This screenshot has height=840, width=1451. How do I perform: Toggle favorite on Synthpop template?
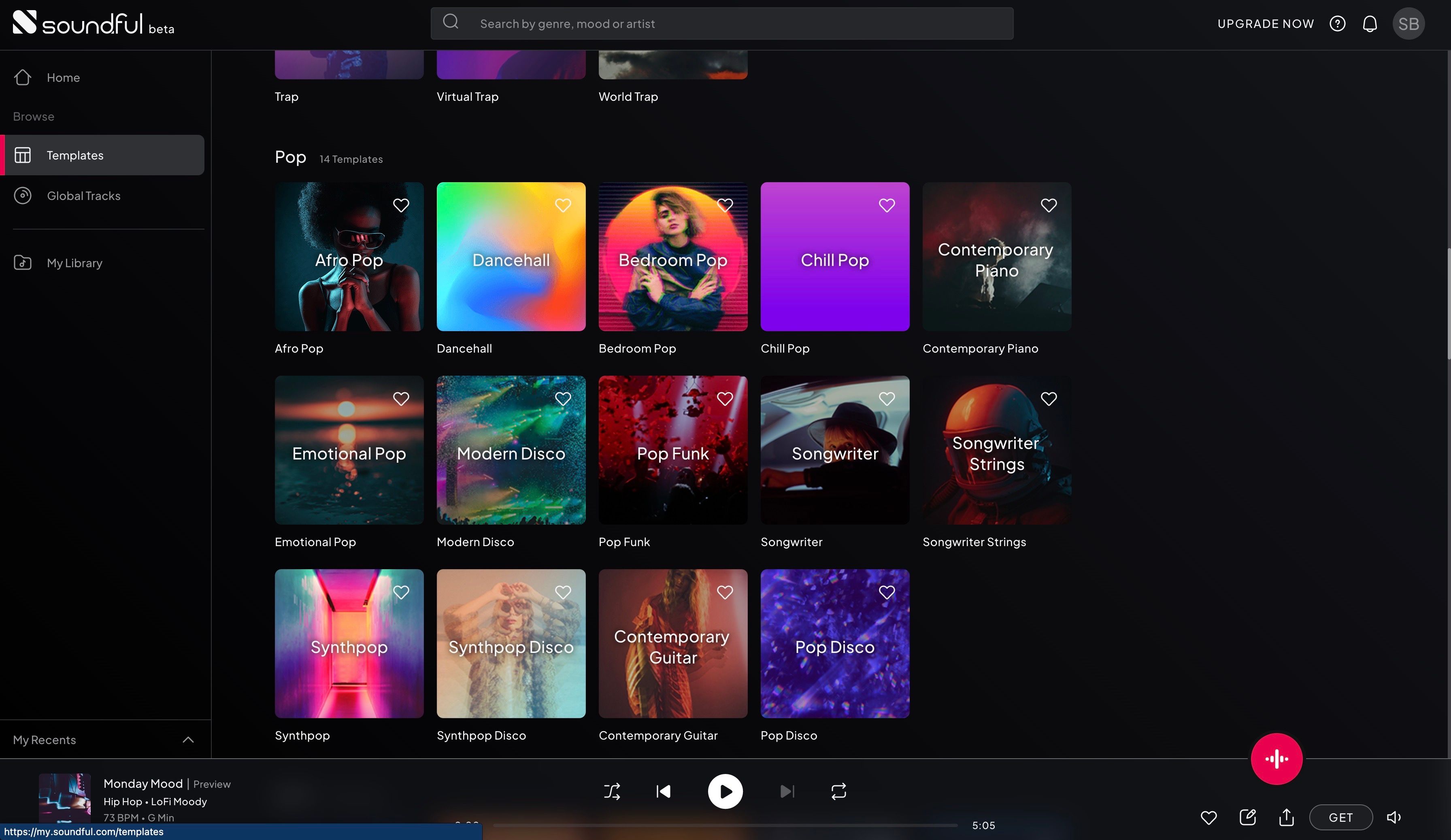pyautogui.click(x=400, y=592)
